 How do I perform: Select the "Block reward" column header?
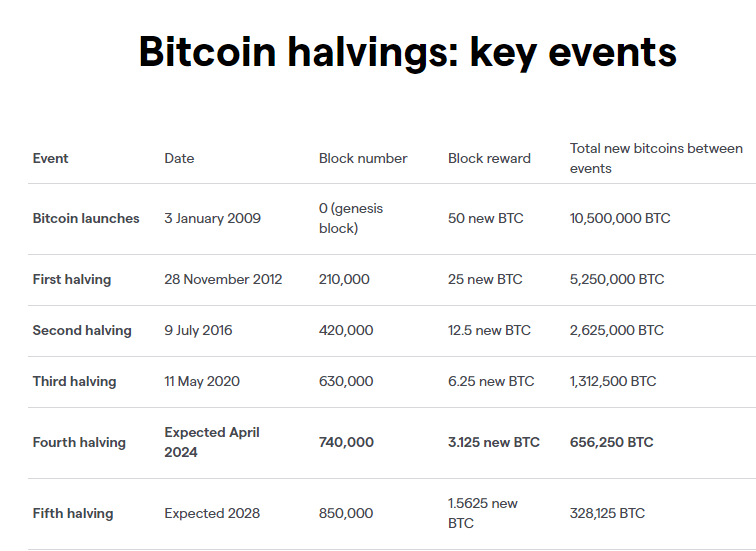point(489,158)
